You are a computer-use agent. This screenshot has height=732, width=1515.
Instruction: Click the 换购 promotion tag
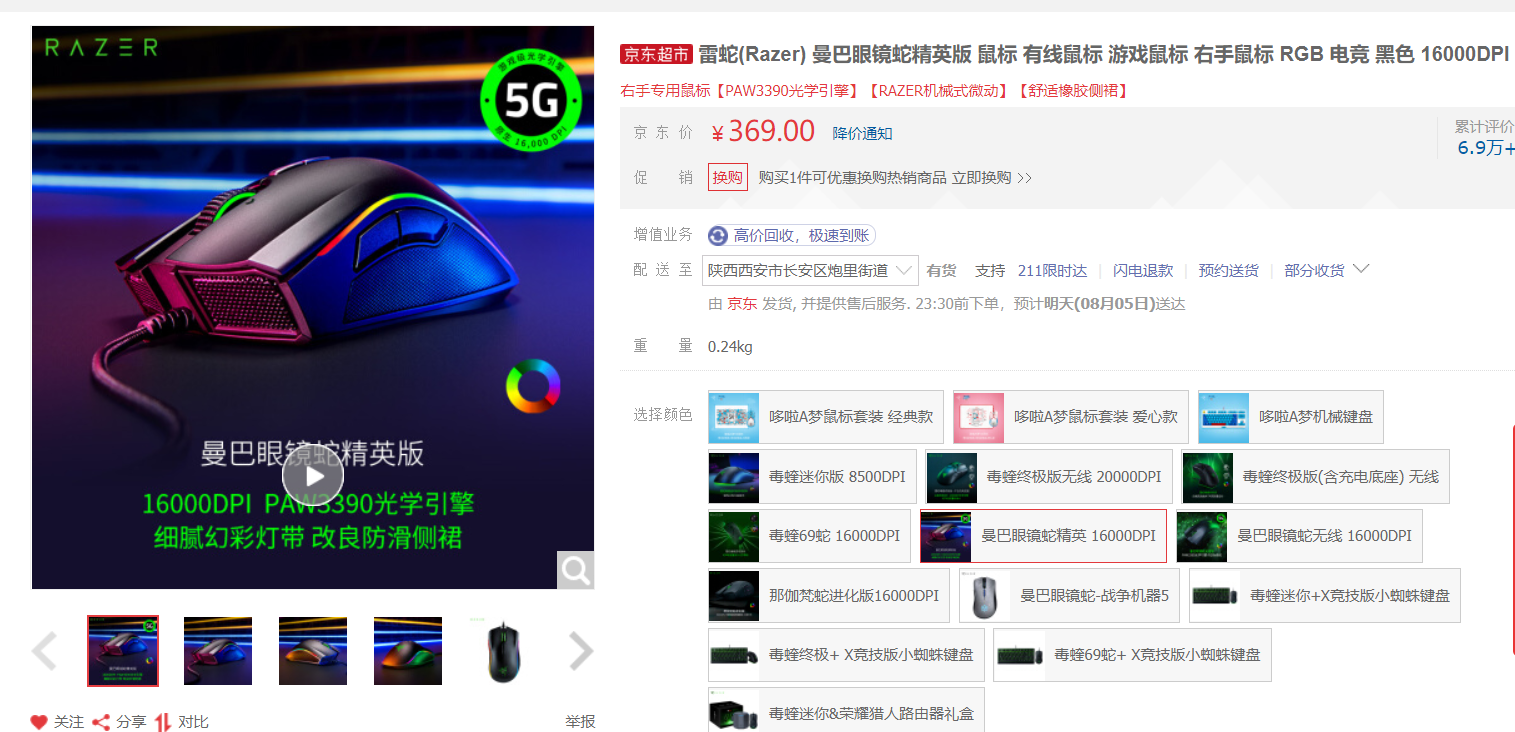click(728, 177)
